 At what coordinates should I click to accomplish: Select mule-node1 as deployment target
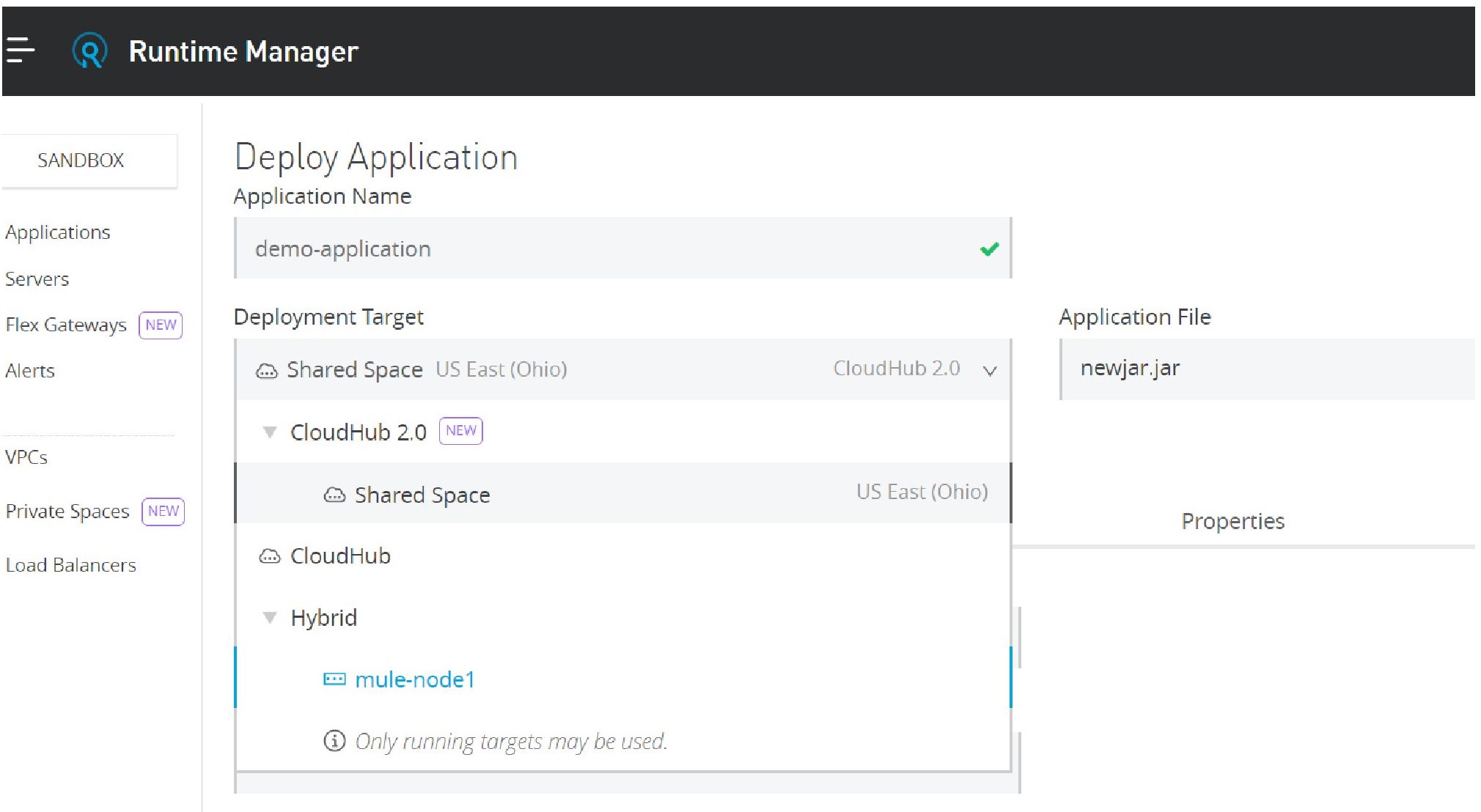(414, 679)
